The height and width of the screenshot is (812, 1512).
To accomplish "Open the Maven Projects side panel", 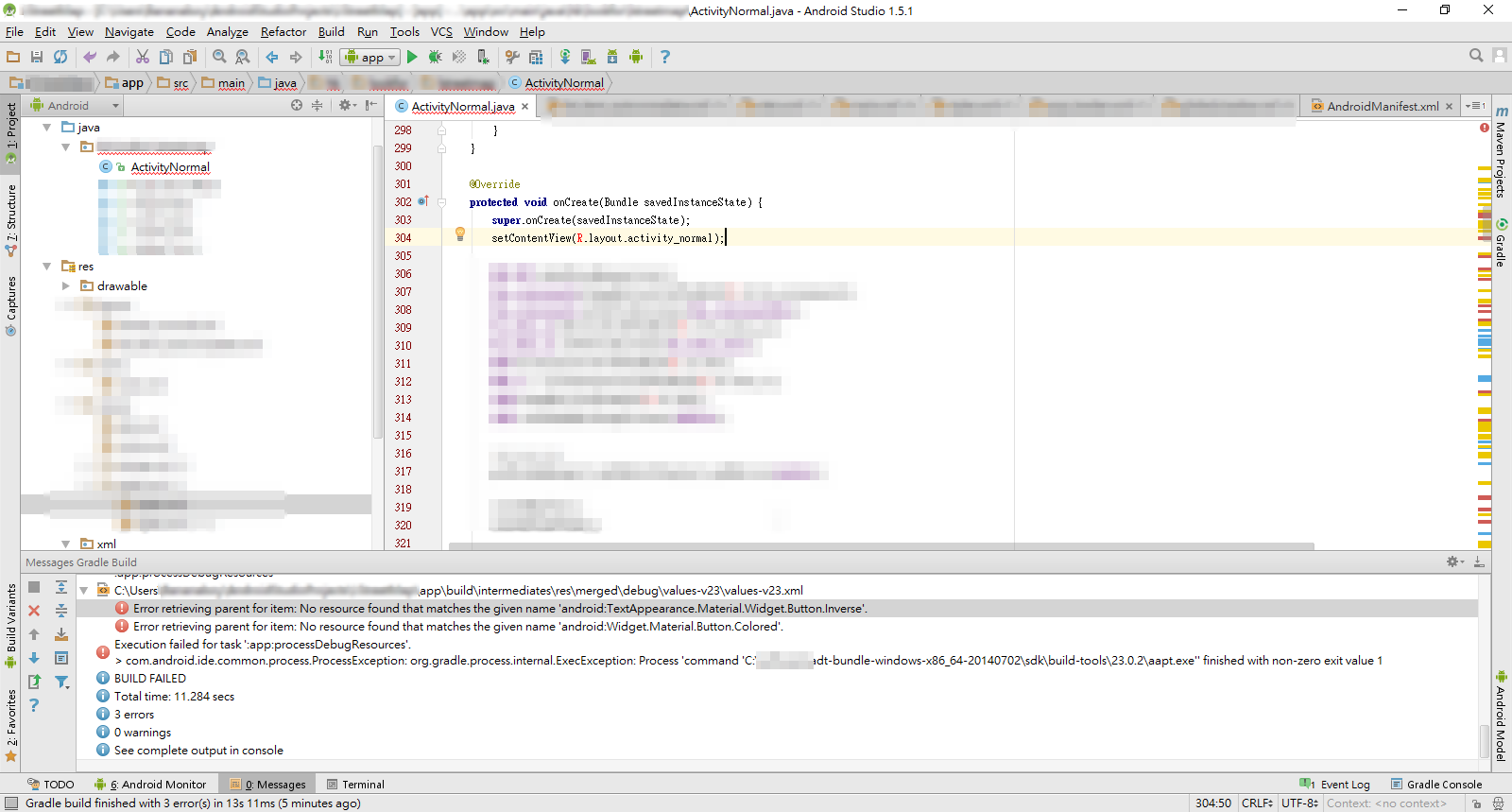I will tap(1500, 151).
